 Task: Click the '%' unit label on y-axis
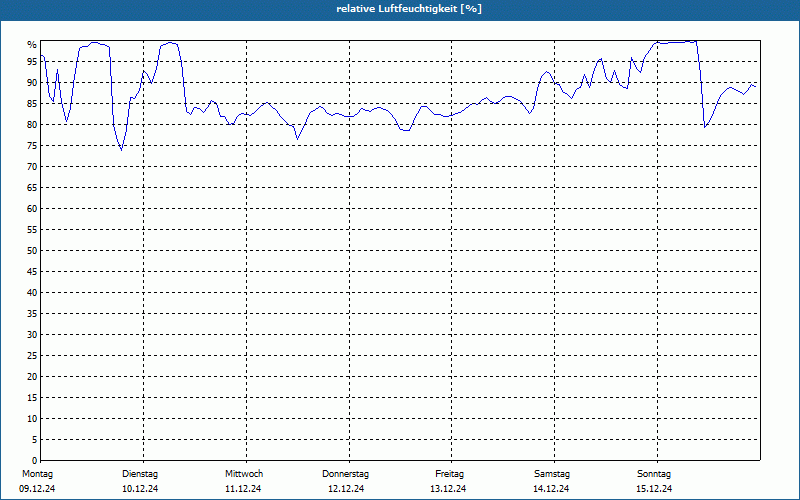[x=32, y=45]
